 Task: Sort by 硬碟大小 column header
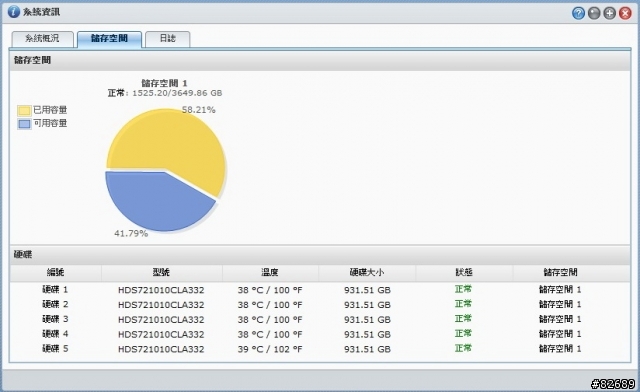pos(367,272)
